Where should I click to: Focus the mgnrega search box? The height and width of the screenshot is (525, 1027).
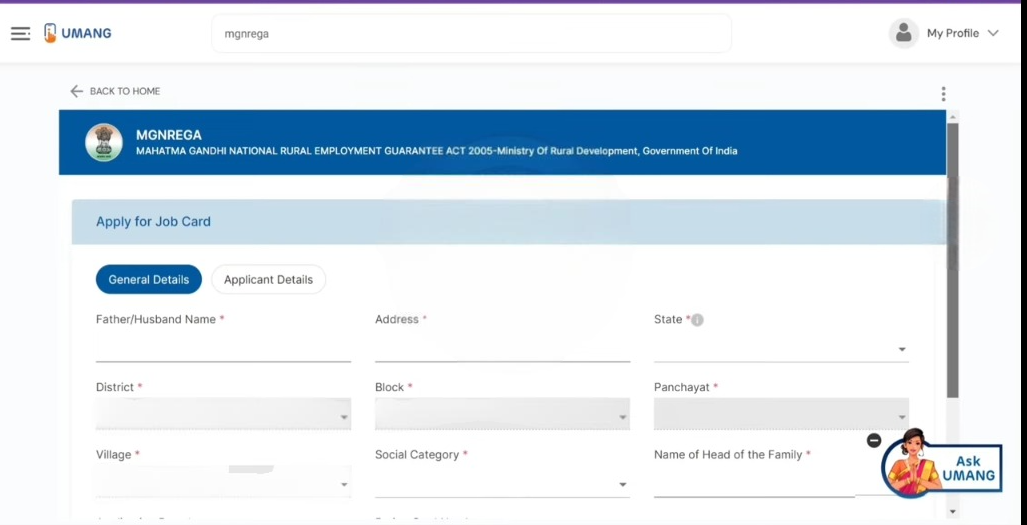click(x=471, y=33)
